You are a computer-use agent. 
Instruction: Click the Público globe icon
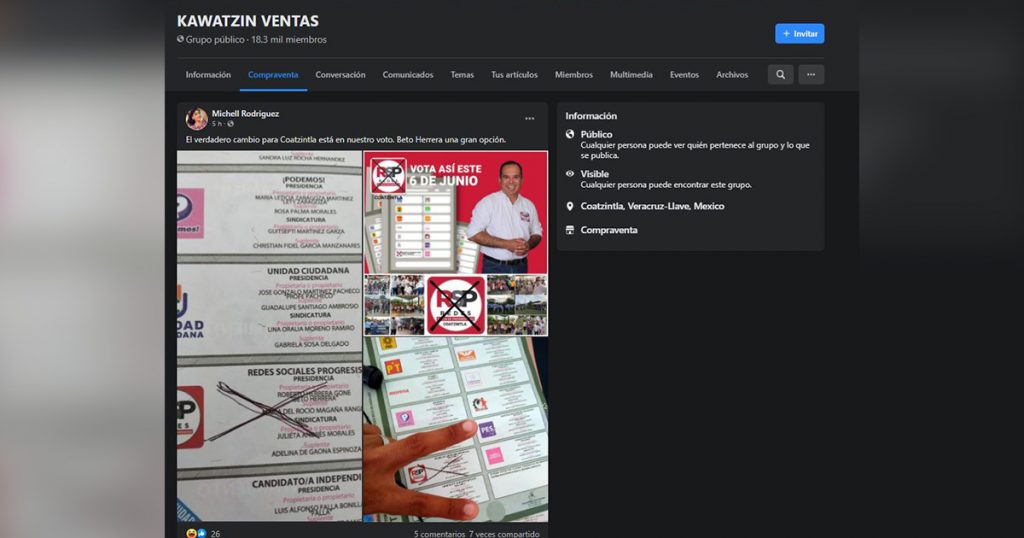coord(570,134)
